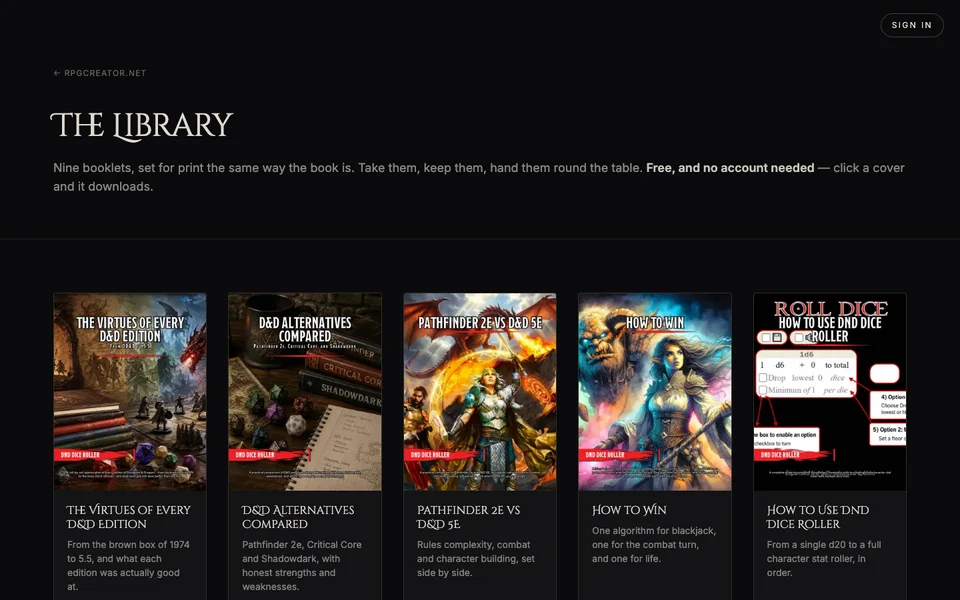Image resolution: width=960 pixels, height=600 pixels.
Task: Click 'Pathfinder 2e, Critical Core and Shadowdark' description
Action: point(302,565)
